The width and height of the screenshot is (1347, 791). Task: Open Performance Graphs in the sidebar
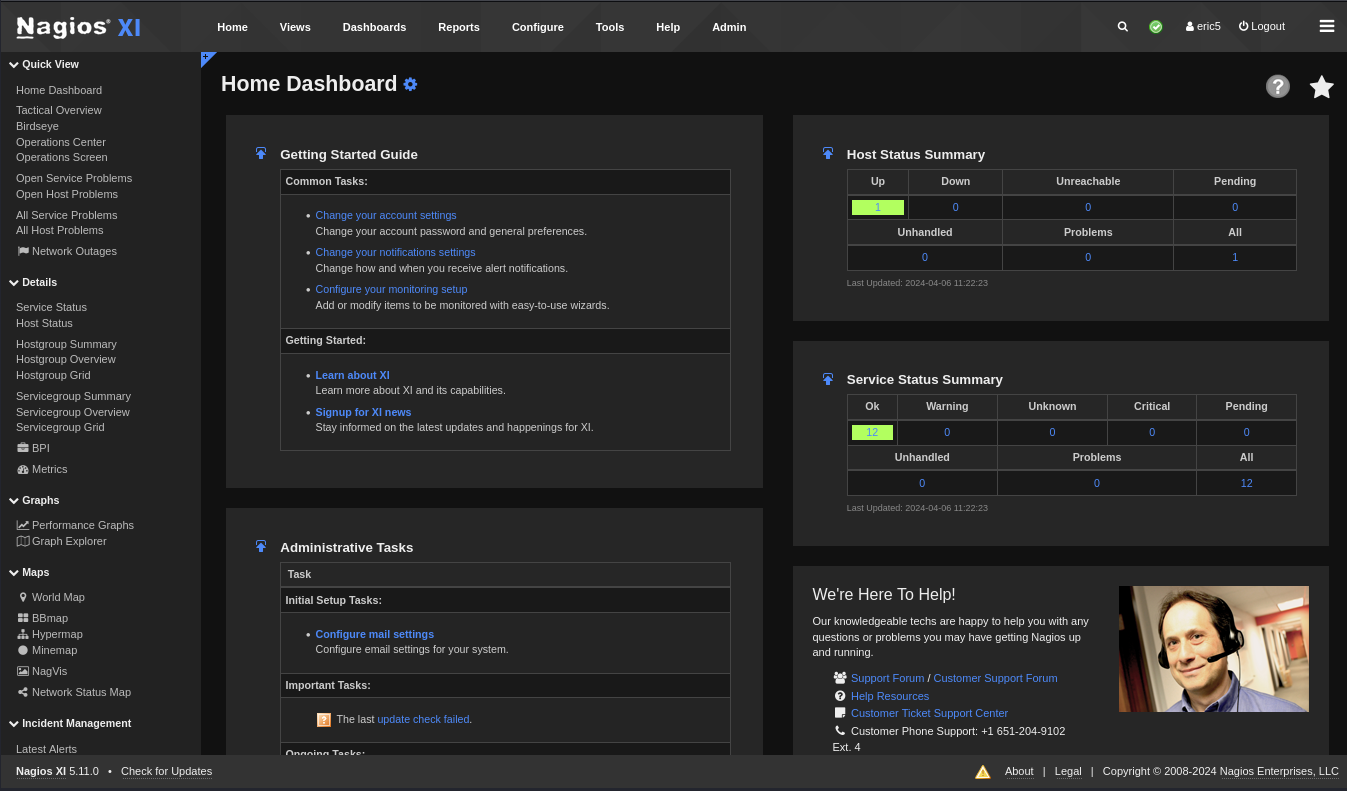[x=75, y=525]
